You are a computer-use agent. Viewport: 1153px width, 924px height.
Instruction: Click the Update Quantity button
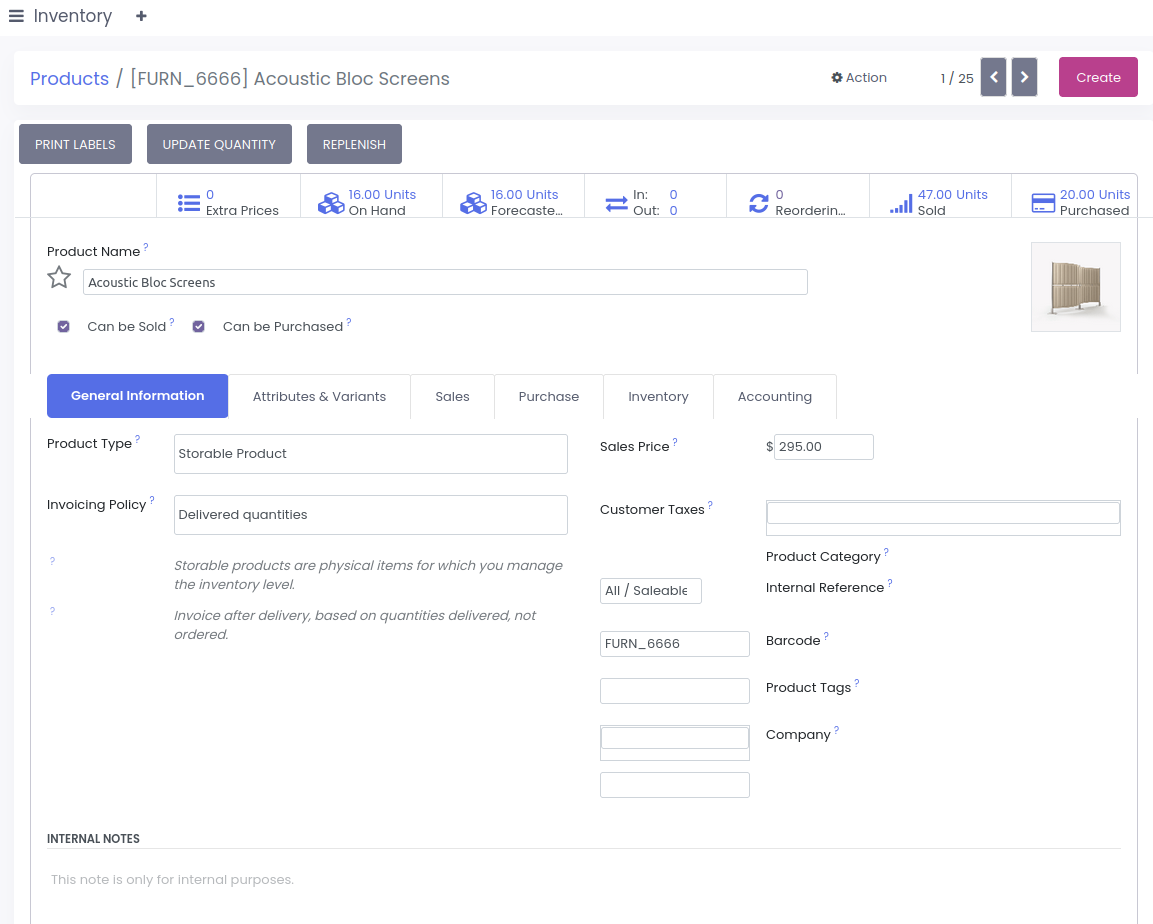point(219,144)
